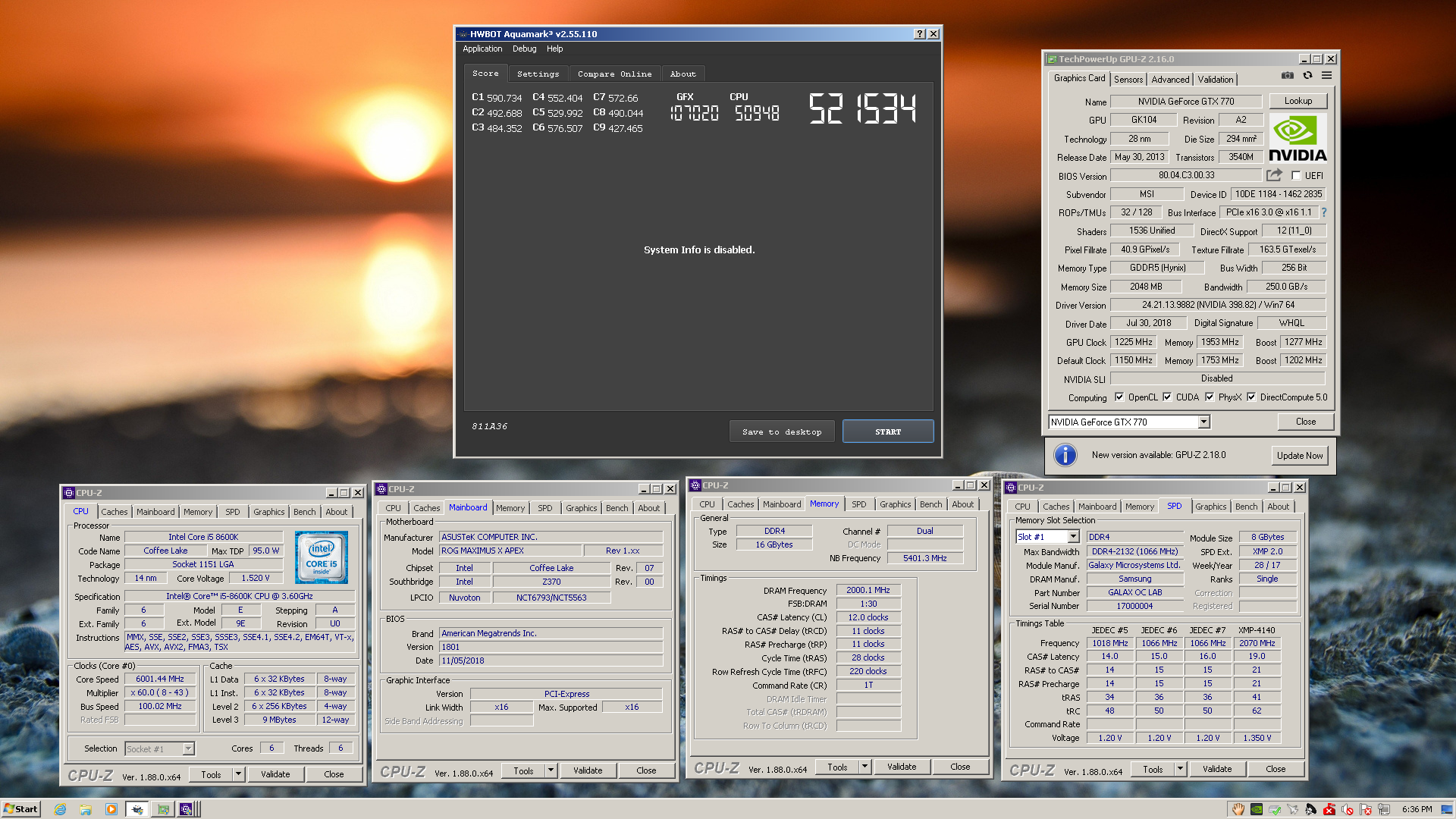
Task: Click the red X tray icon
Action: point(1329,809)
